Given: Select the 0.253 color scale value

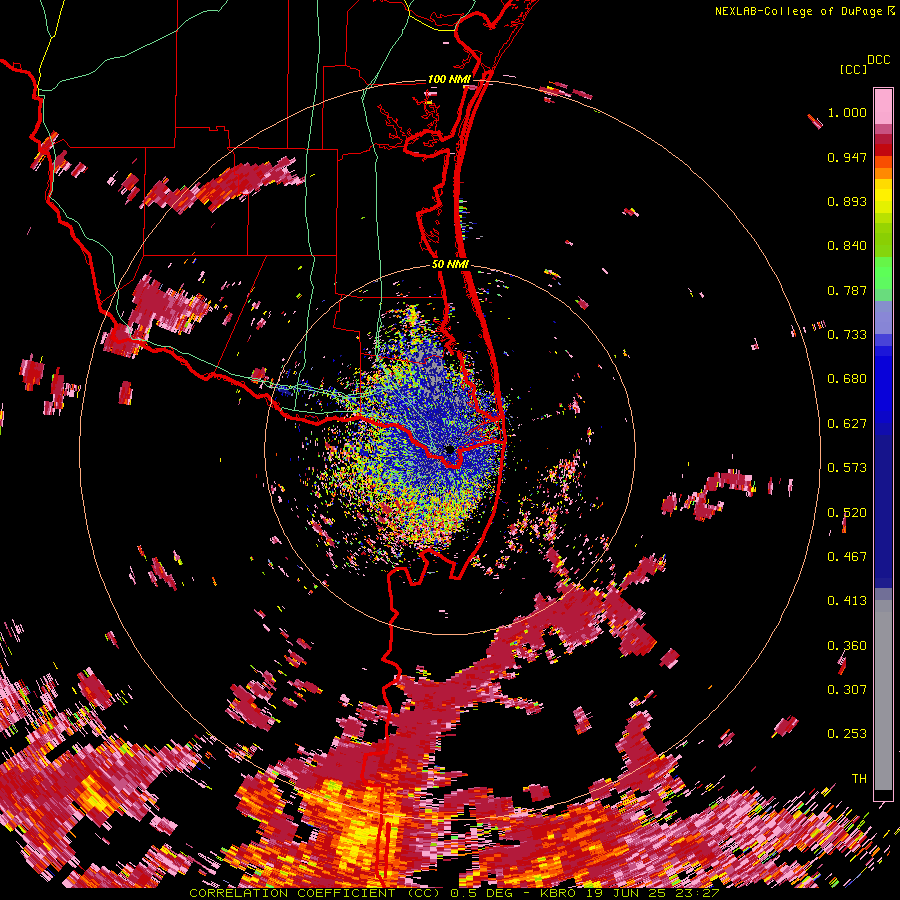Looking at the screenshot, I should click(x=847, y=734).
